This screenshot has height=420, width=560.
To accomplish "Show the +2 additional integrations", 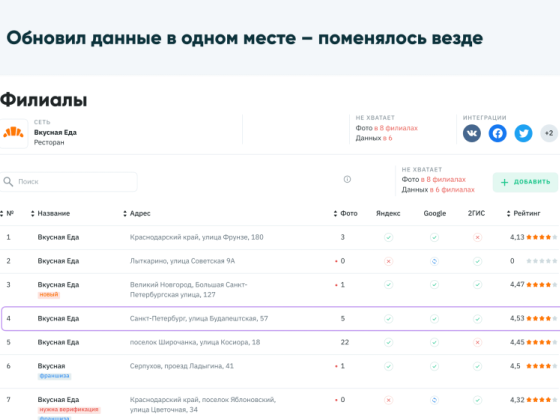I will pyautogui.click(x=549, y=134).
